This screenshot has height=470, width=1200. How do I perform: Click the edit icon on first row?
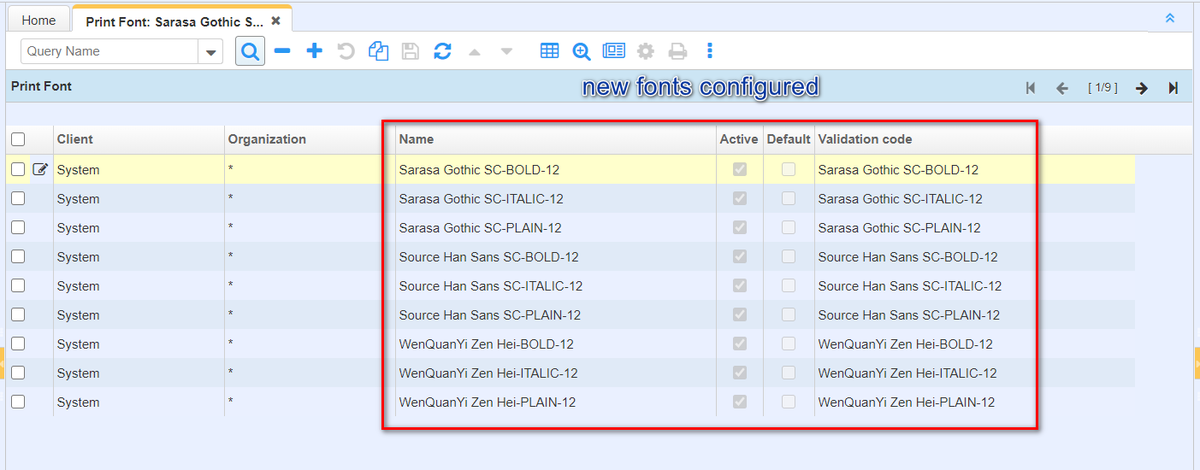[40, 170]
